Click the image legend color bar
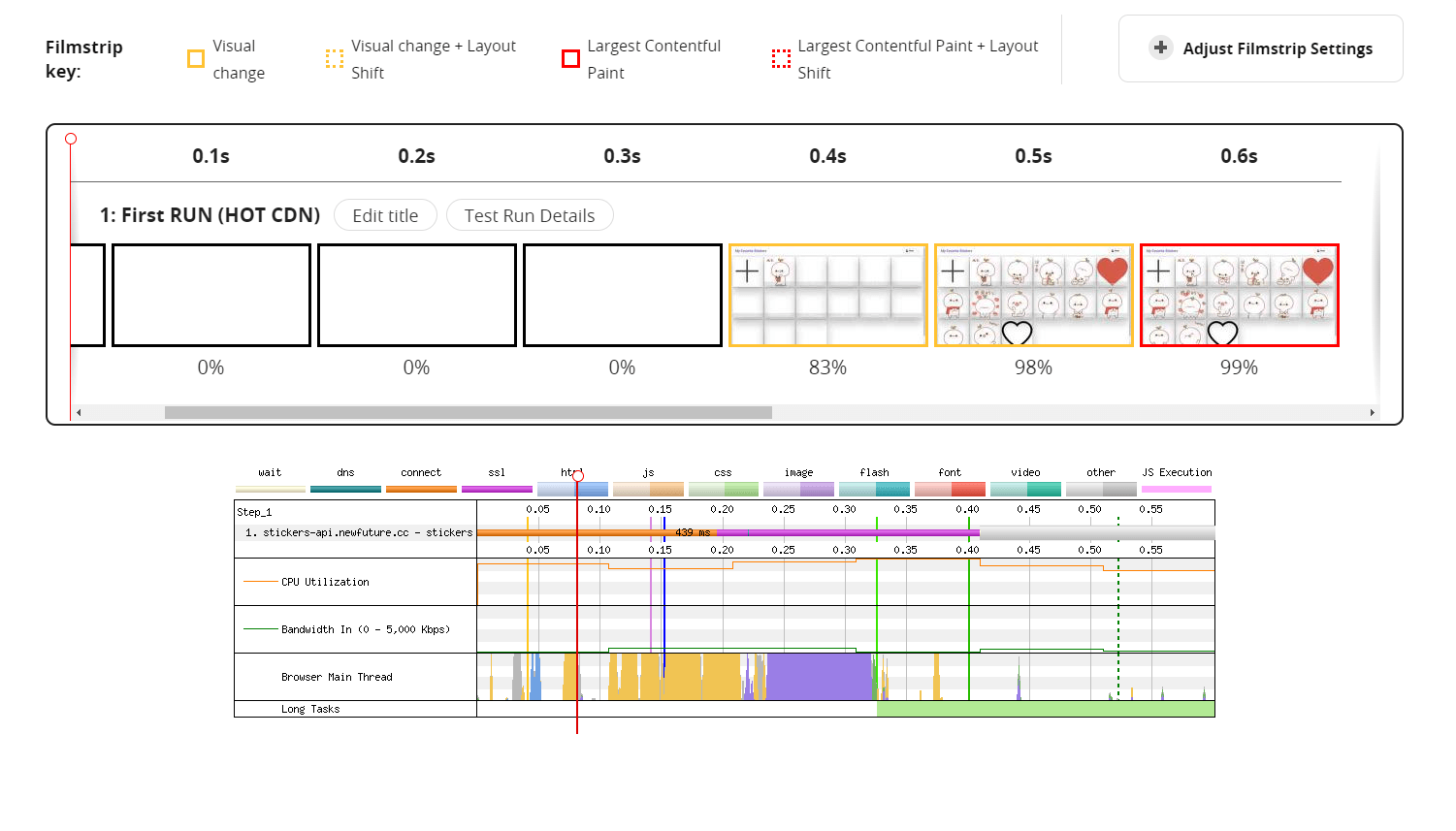This screenshot has width=1456, height=831. point(799,489)
